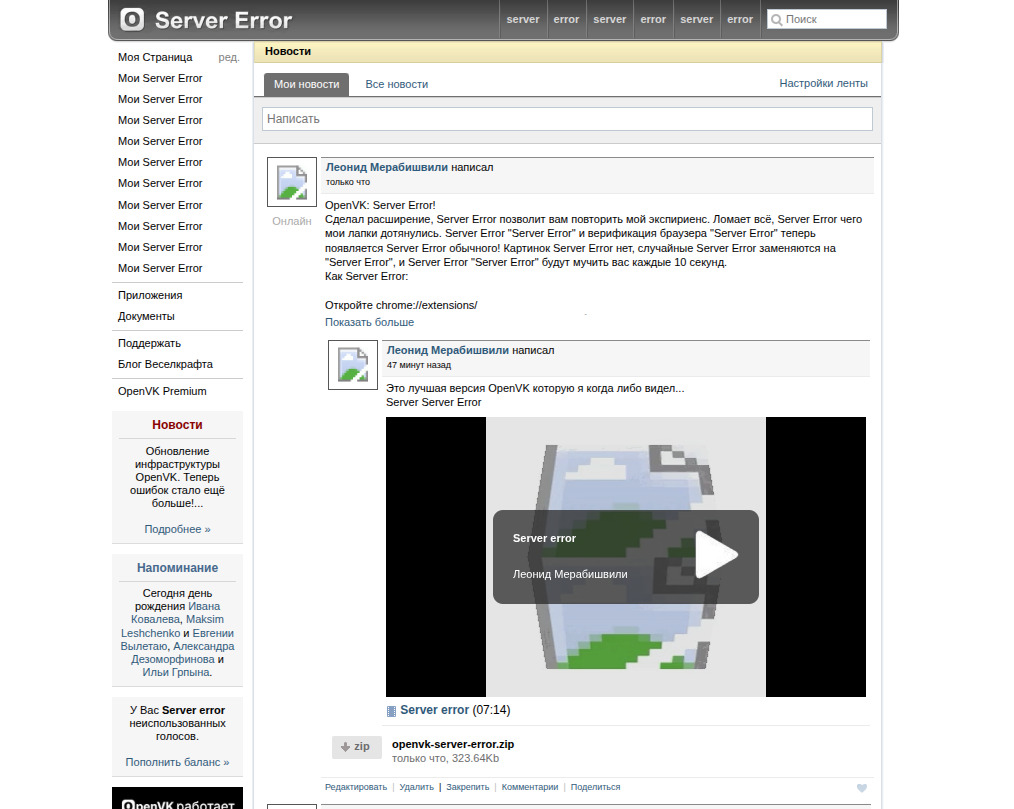Viewport: 1014px width, 809px height.
Task: Focus the Написать post input field
Action: (x=567, y=119)
